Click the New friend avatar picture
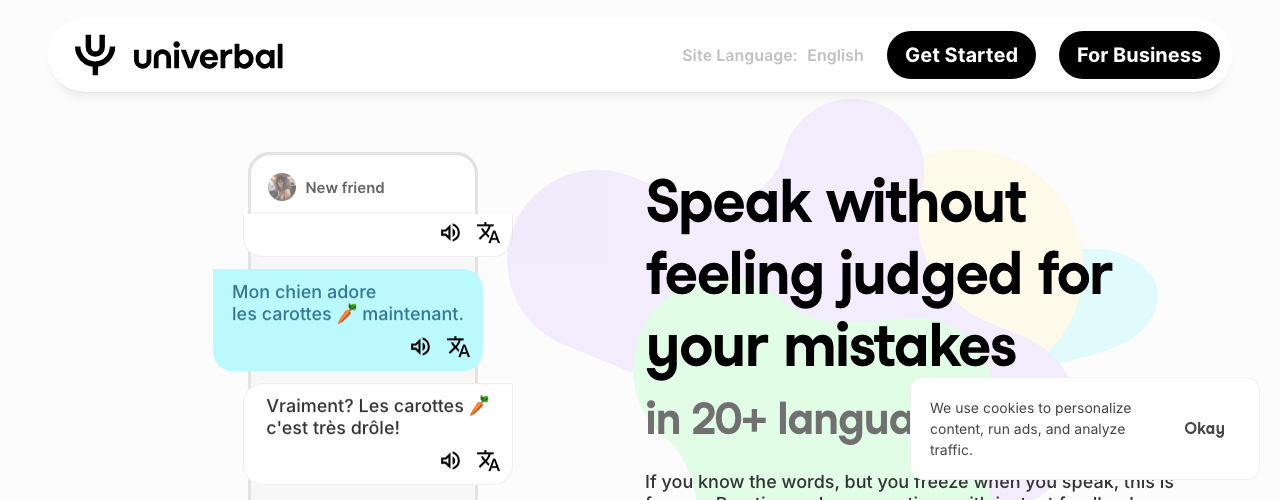The image size is (1280, 500). click(x=282, y=187)
